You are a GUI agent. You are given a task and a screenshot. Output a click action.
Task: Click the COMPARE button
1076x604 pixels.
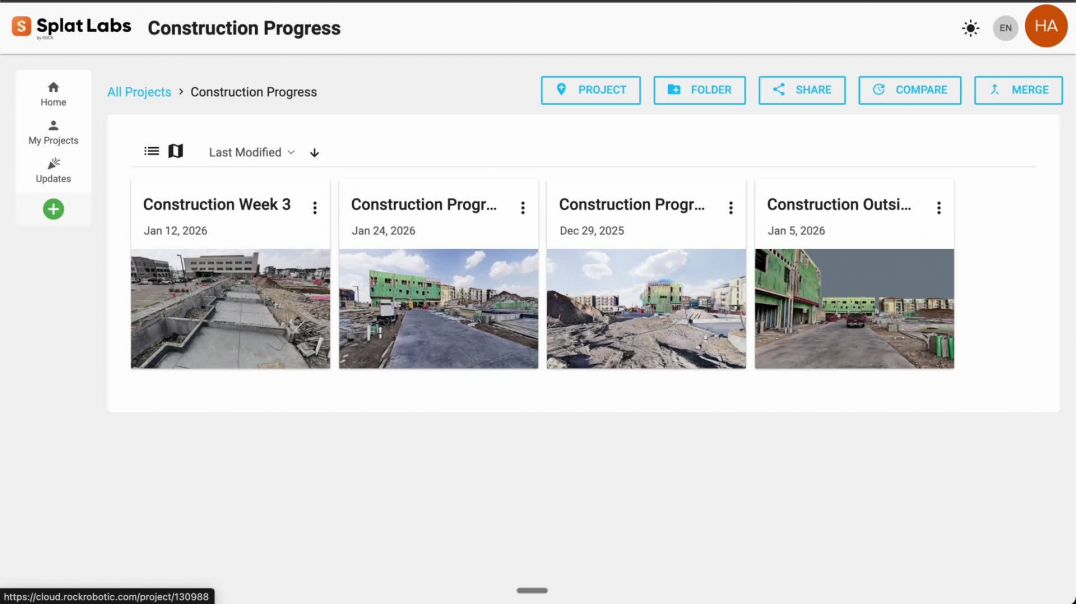click(909, 90)
